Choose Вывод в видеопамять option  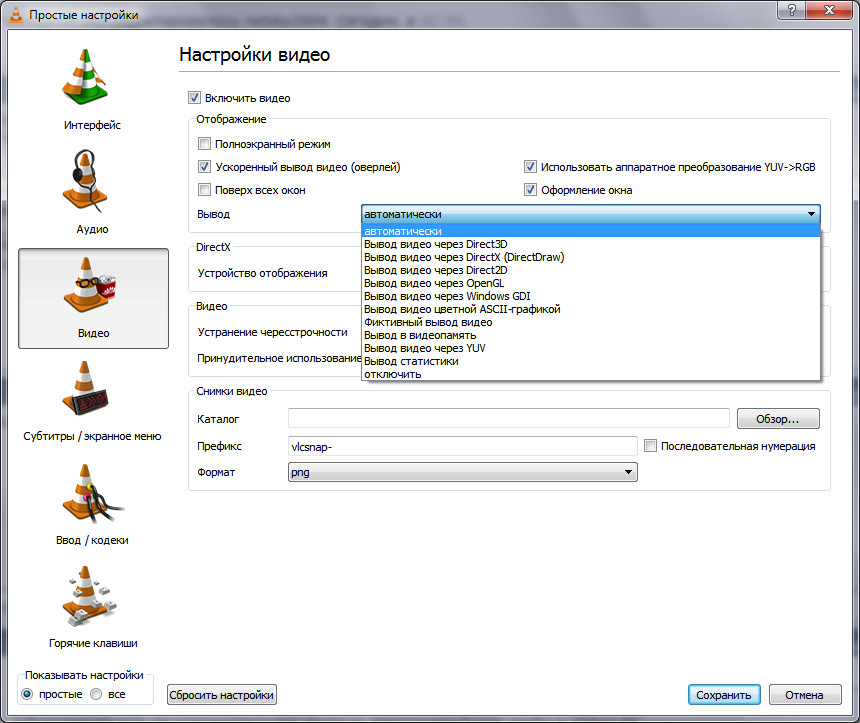[591, 335]
